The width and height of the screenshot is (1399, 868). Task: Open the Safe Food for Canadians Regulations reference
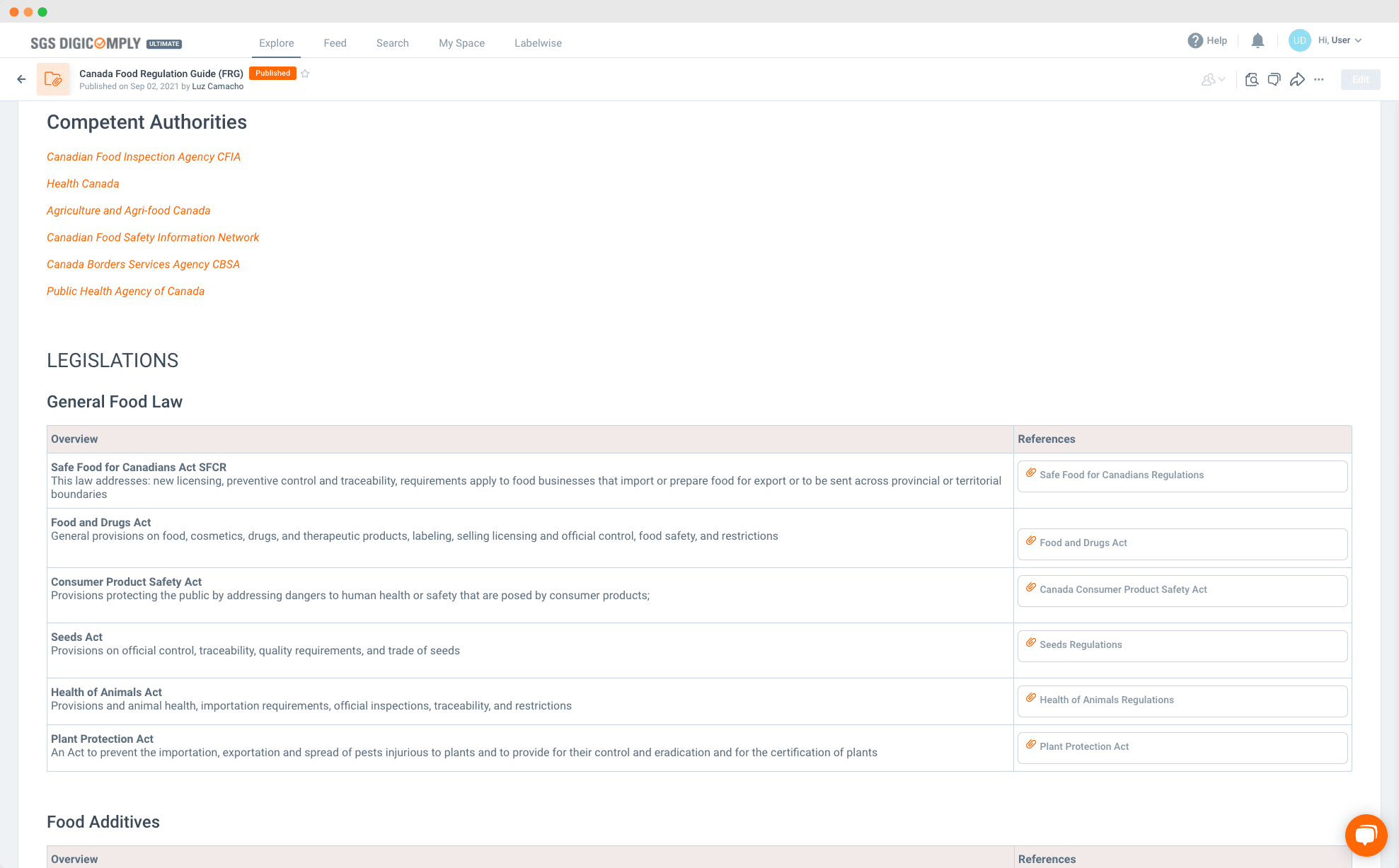pos(1182,476)
